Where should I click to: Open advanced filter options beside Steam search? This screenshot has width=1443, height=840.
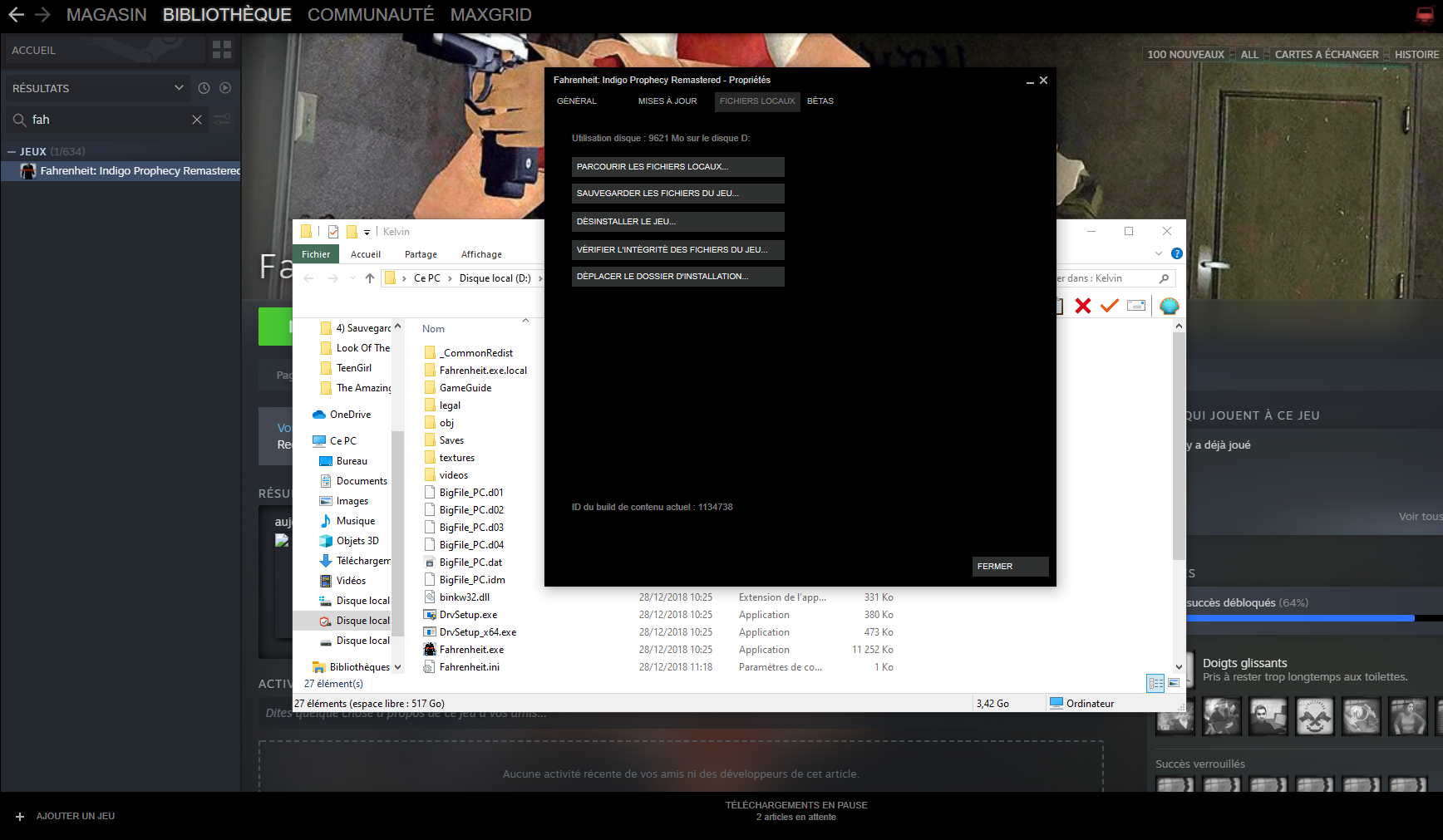coord(223,120)
